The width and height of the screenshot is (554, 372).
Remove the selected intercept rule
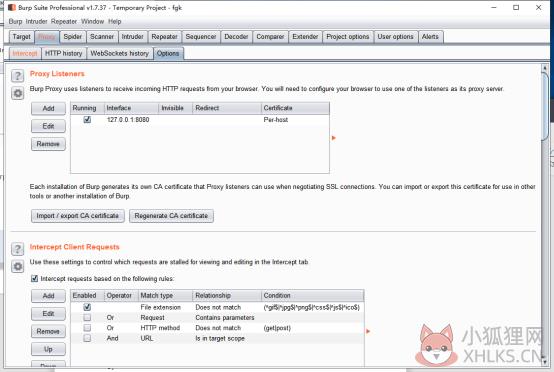(48, 331)
